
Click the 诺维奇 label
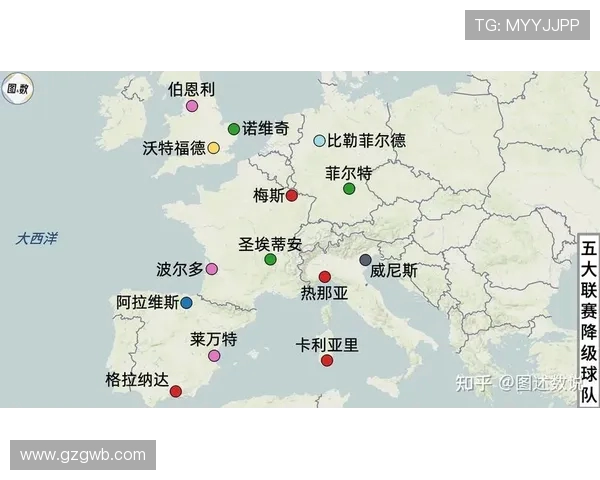click(266, 128)
